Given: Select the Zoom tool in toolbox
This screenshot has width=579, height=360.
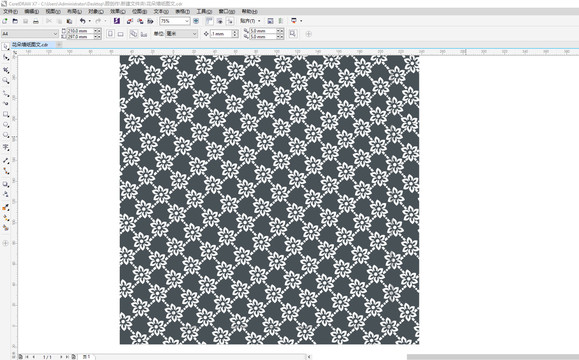Looking at the screenshot, I should coord(6,80).
